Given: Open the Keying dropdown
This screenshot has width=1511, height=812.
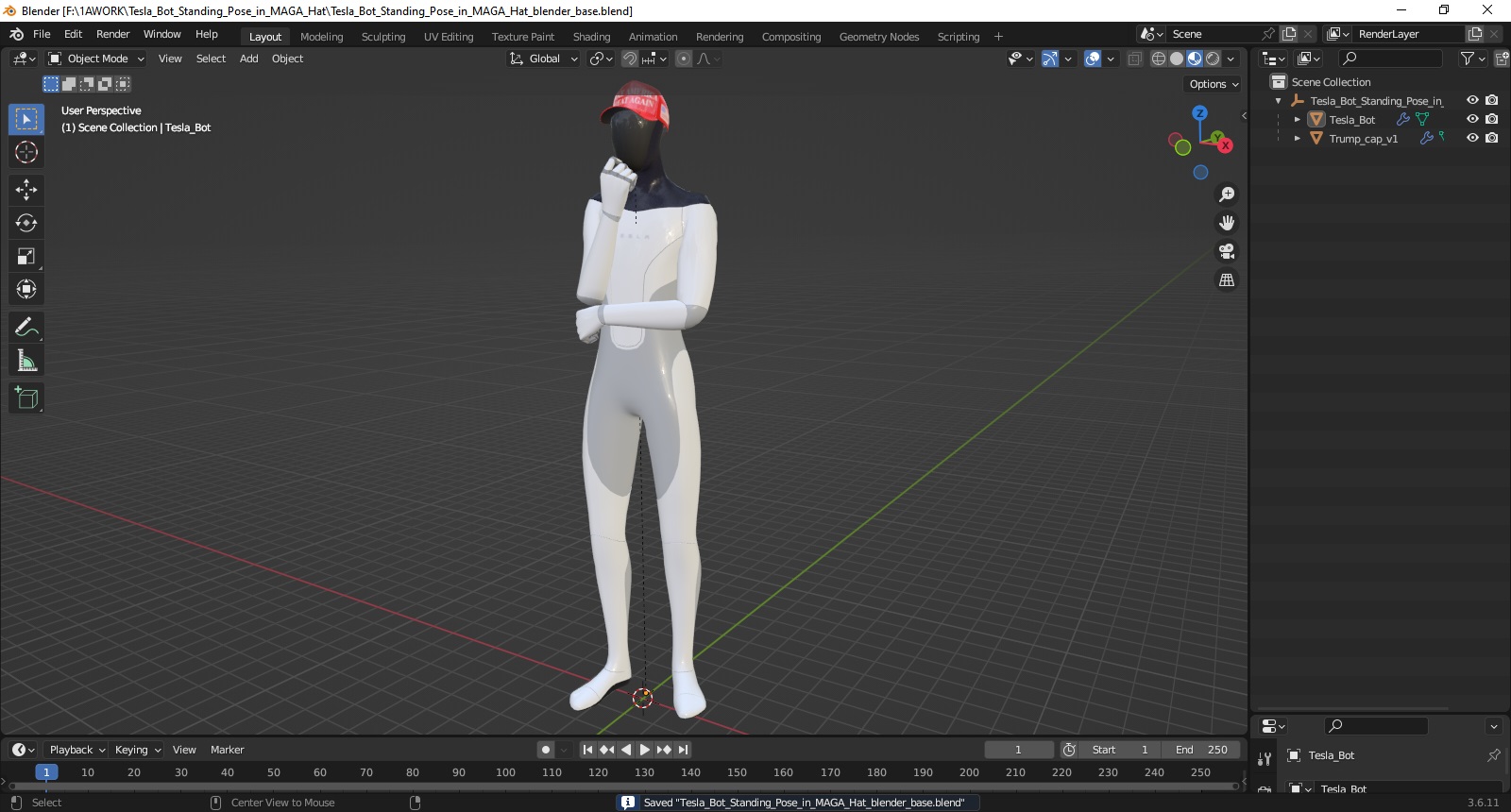Looking at the screenshot, I should (138, 750).
